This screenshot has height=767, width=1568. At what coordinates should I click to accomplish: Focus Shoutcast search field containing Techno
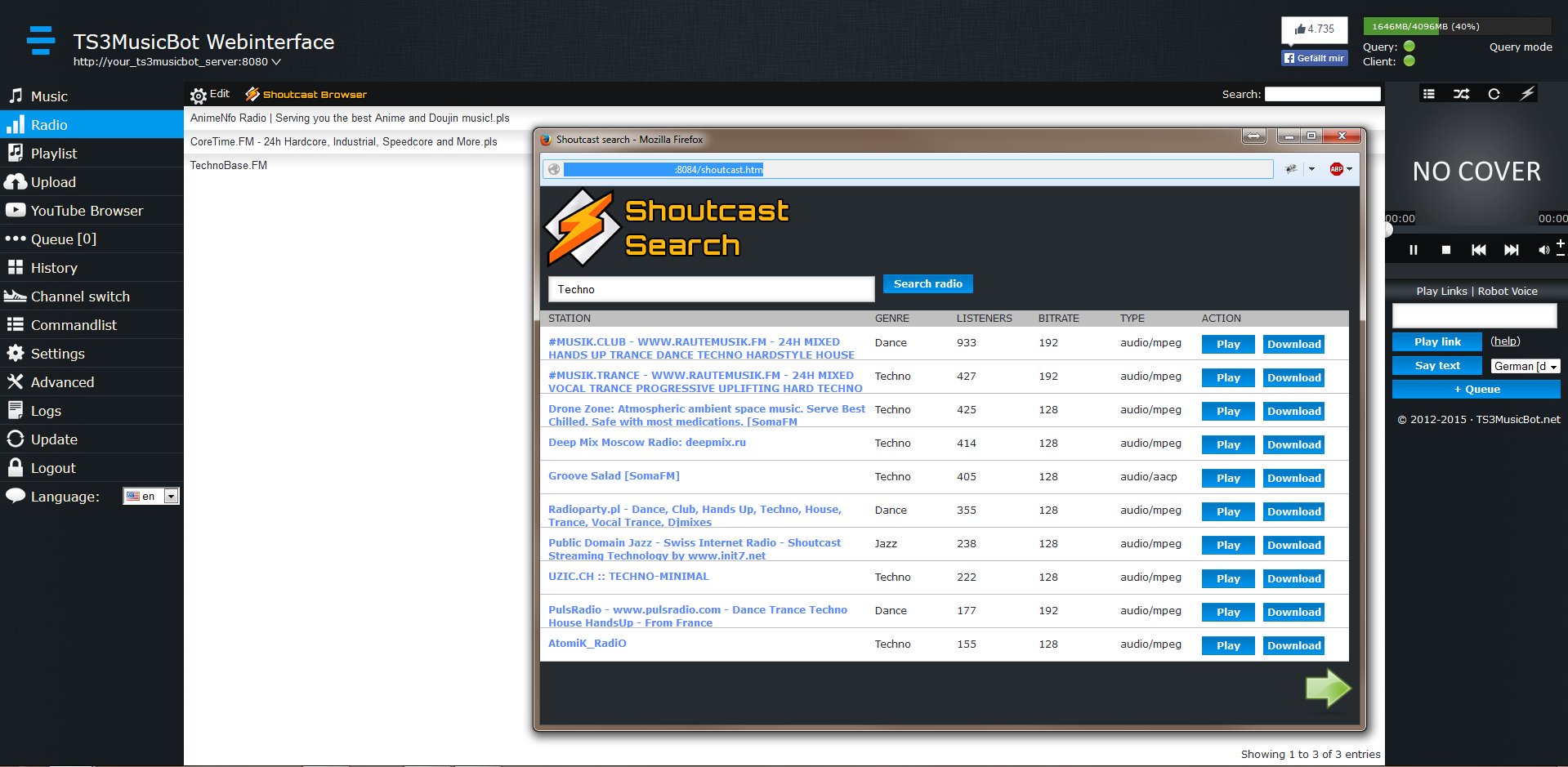tap(711, 289)
